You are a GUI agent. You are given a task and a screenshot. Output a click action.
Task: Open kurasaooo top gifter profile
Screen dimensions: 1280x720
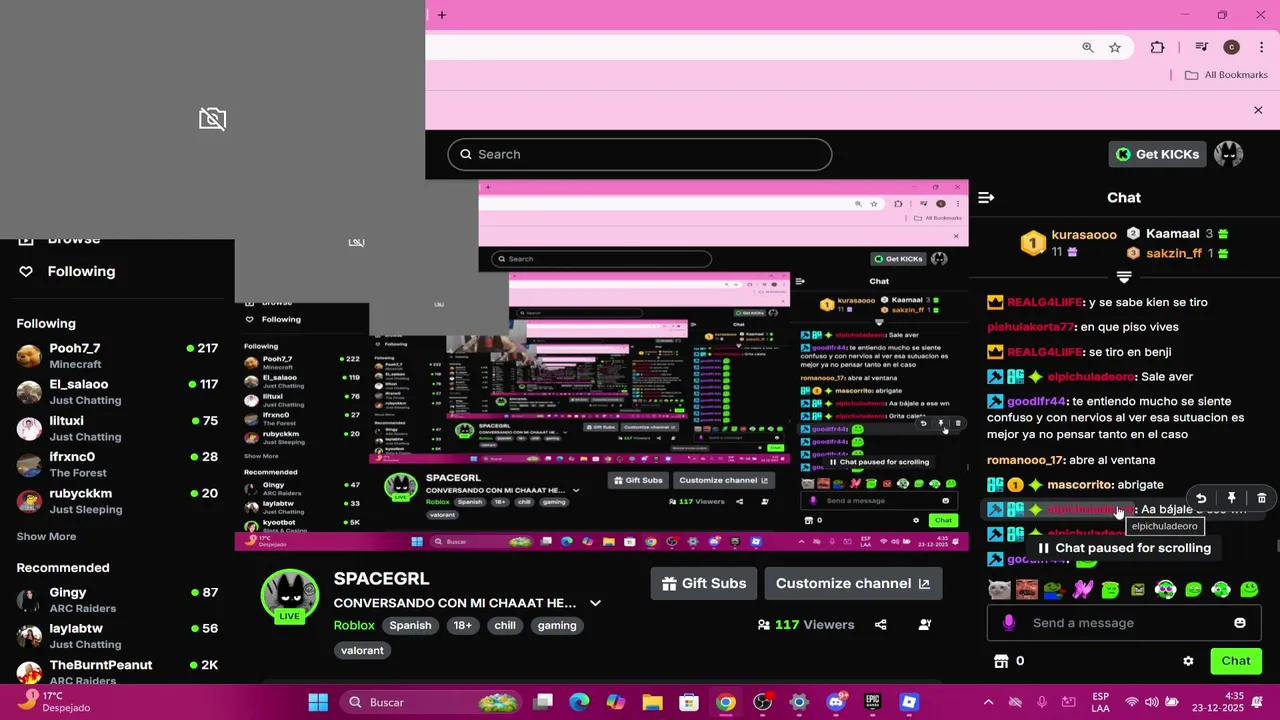[x=1084, y=235]
